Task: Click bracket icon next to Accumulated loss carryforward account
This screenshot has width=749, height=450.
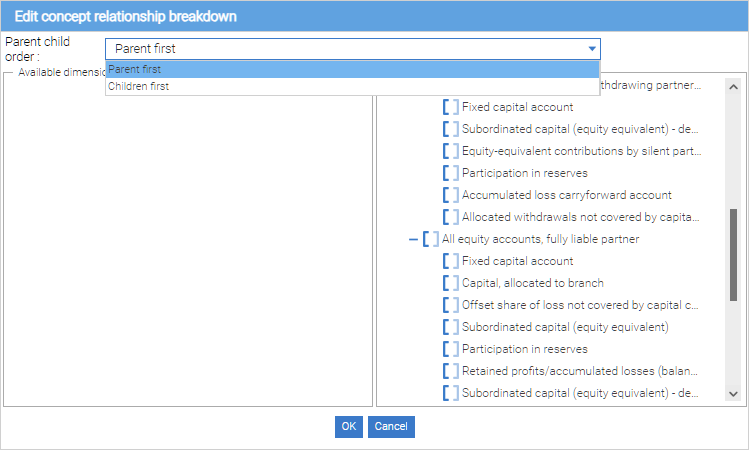Action: click(x=451, y=195)
